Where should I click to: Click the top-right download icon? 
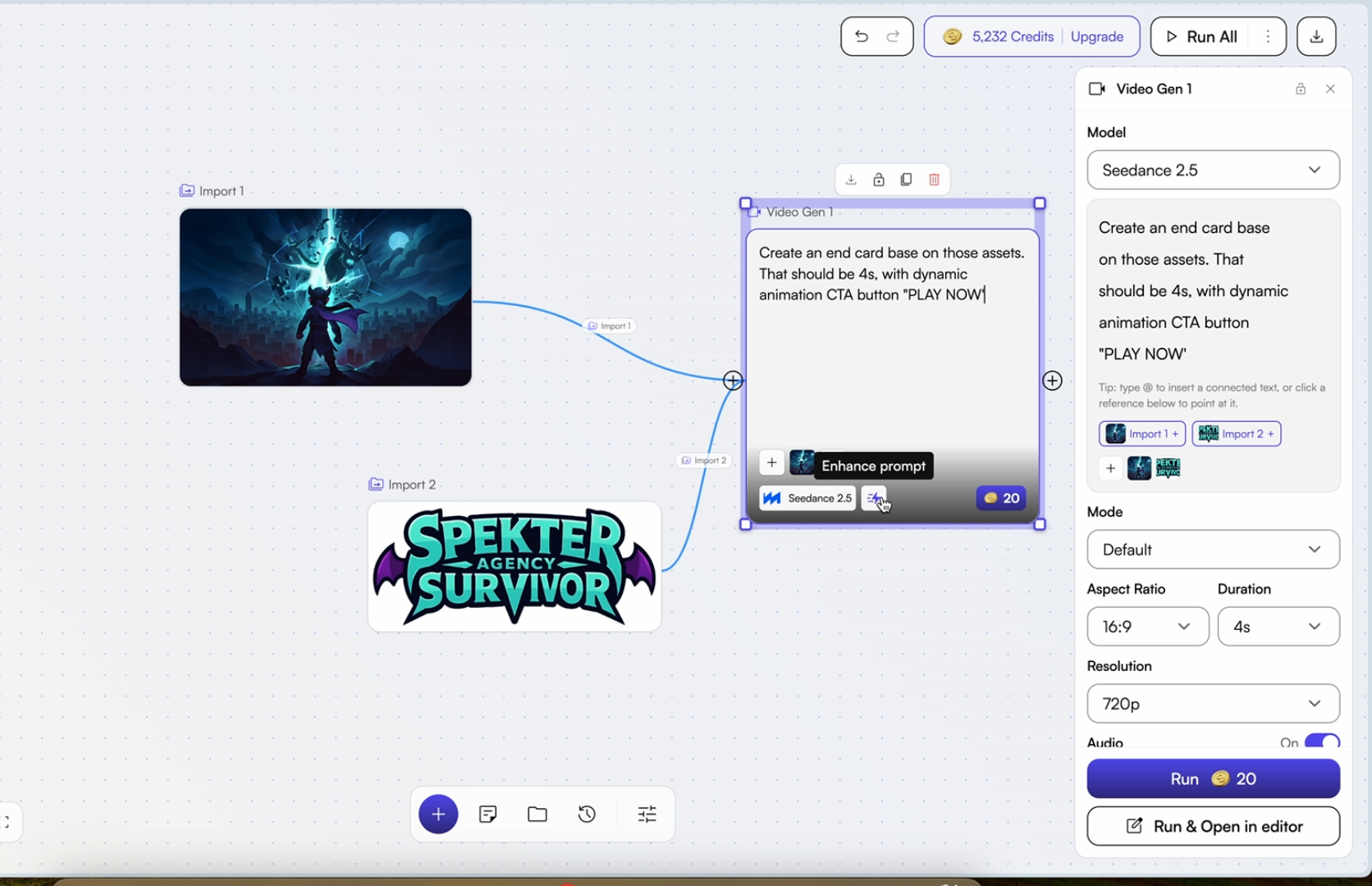(x=1316, y=36)
